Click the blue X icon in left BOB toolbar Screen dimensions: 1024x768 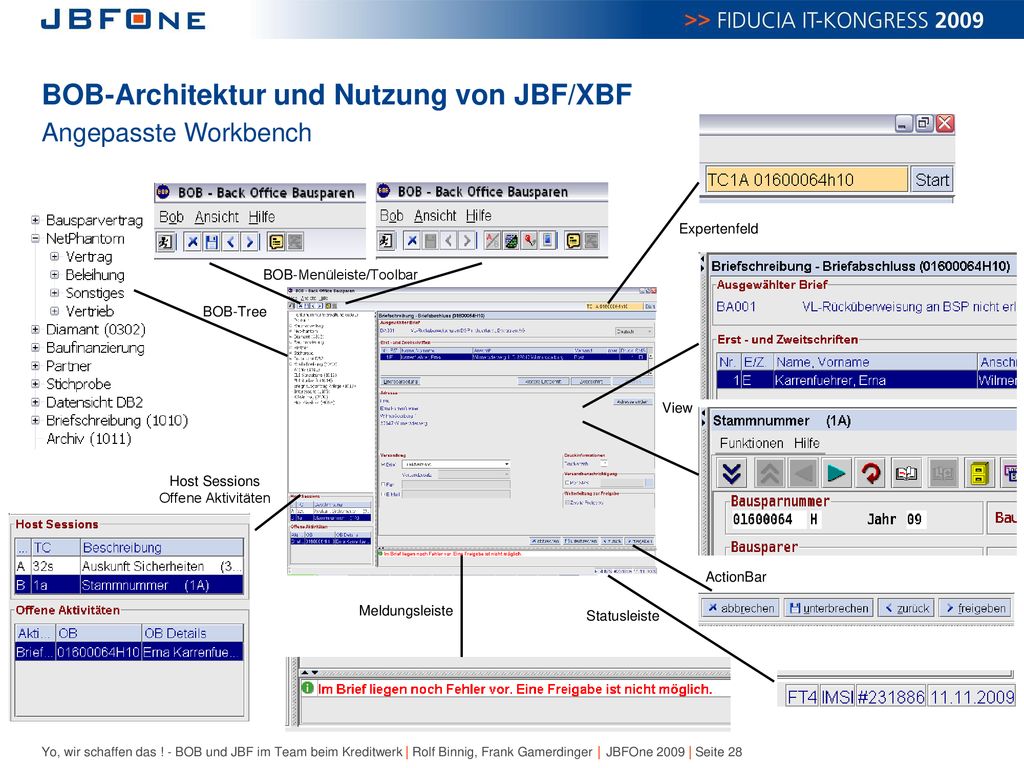point(193,242)
